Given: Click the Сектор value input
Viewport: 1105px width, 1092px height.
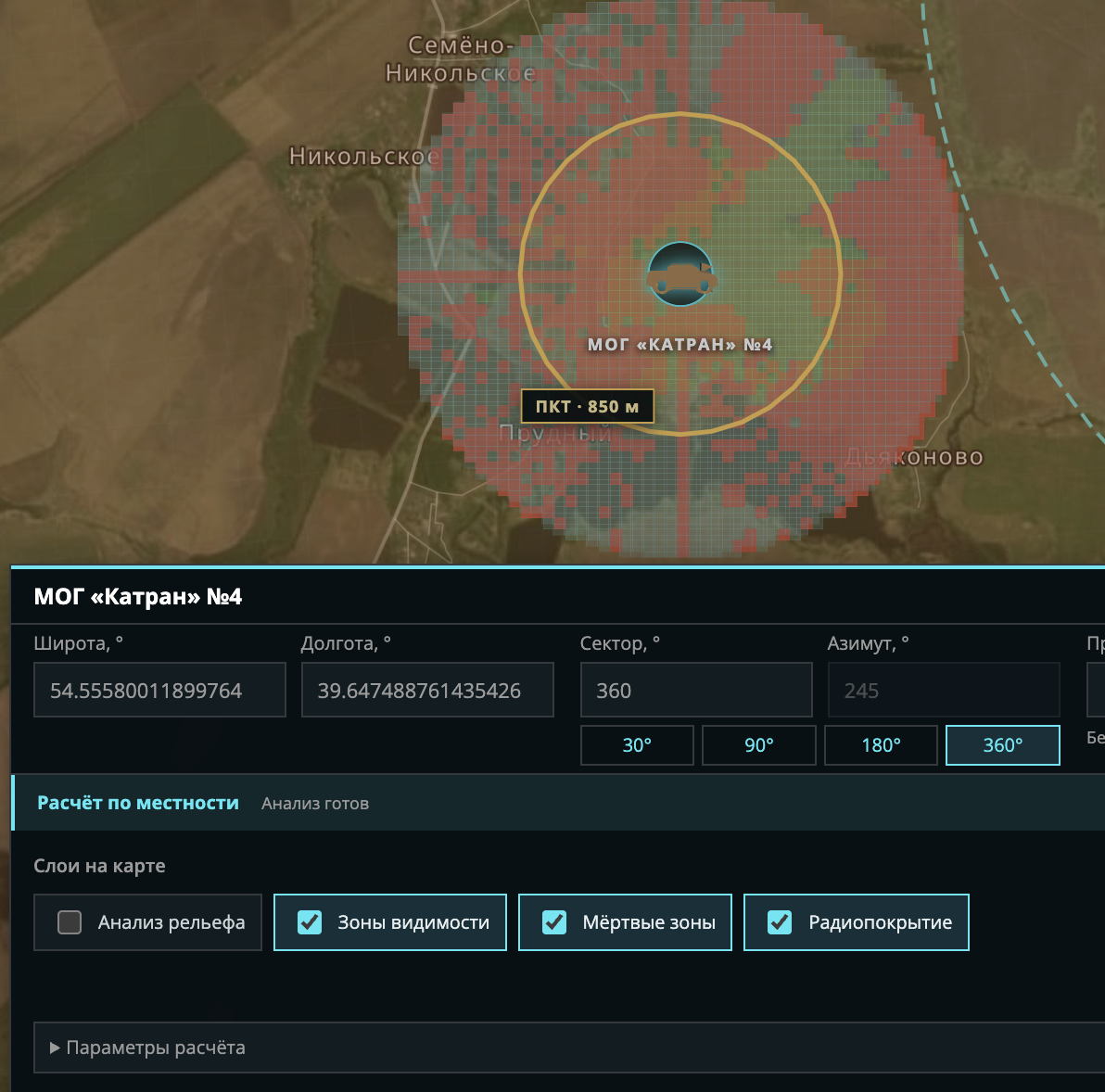Looking at the screenshot, I should click(x=696, y=690).
